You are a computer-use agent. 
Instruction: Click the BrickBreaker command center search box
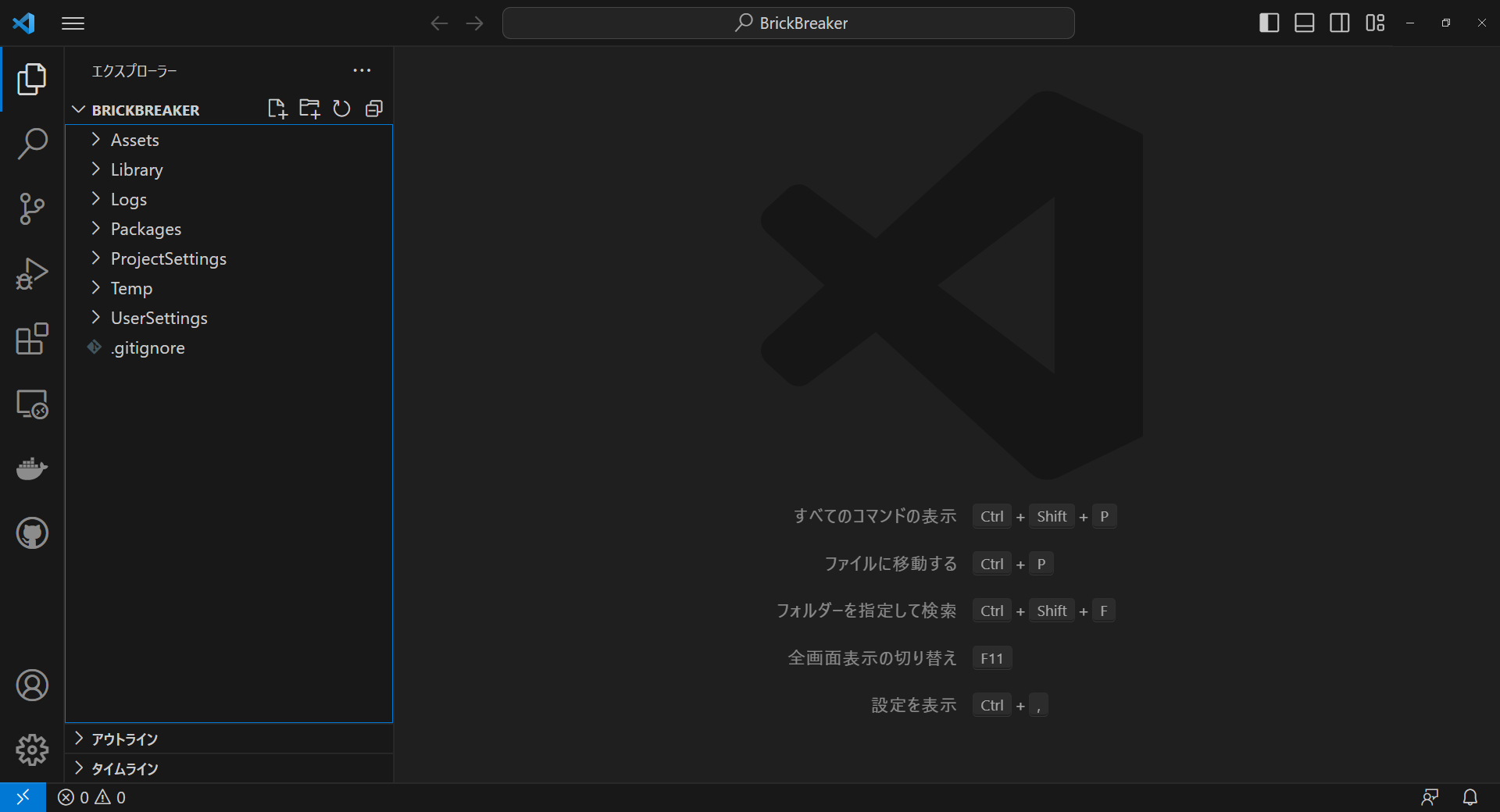(x=788, y=23)
